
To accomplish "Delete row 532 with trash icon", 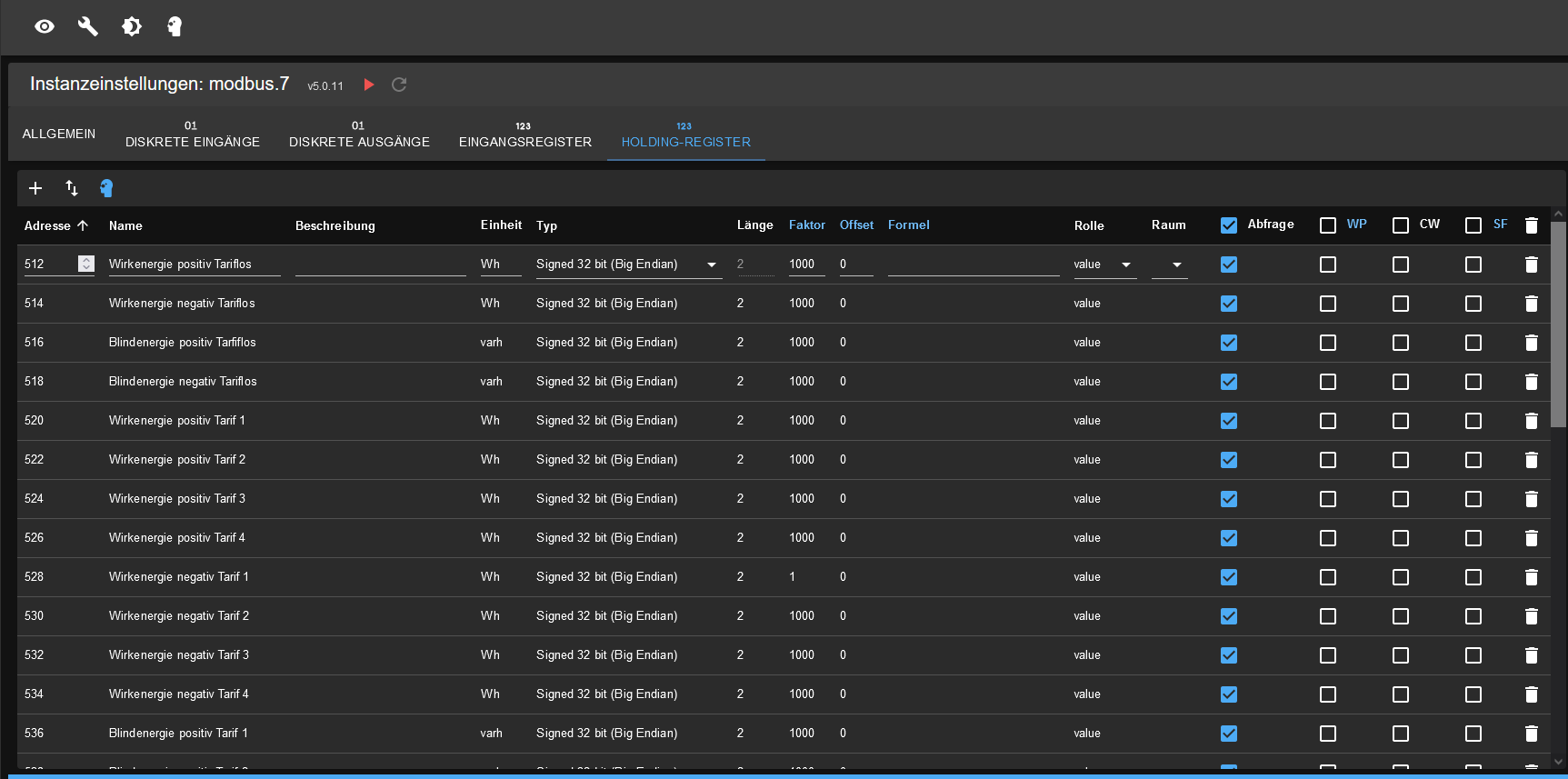I will coord(1532,655).
